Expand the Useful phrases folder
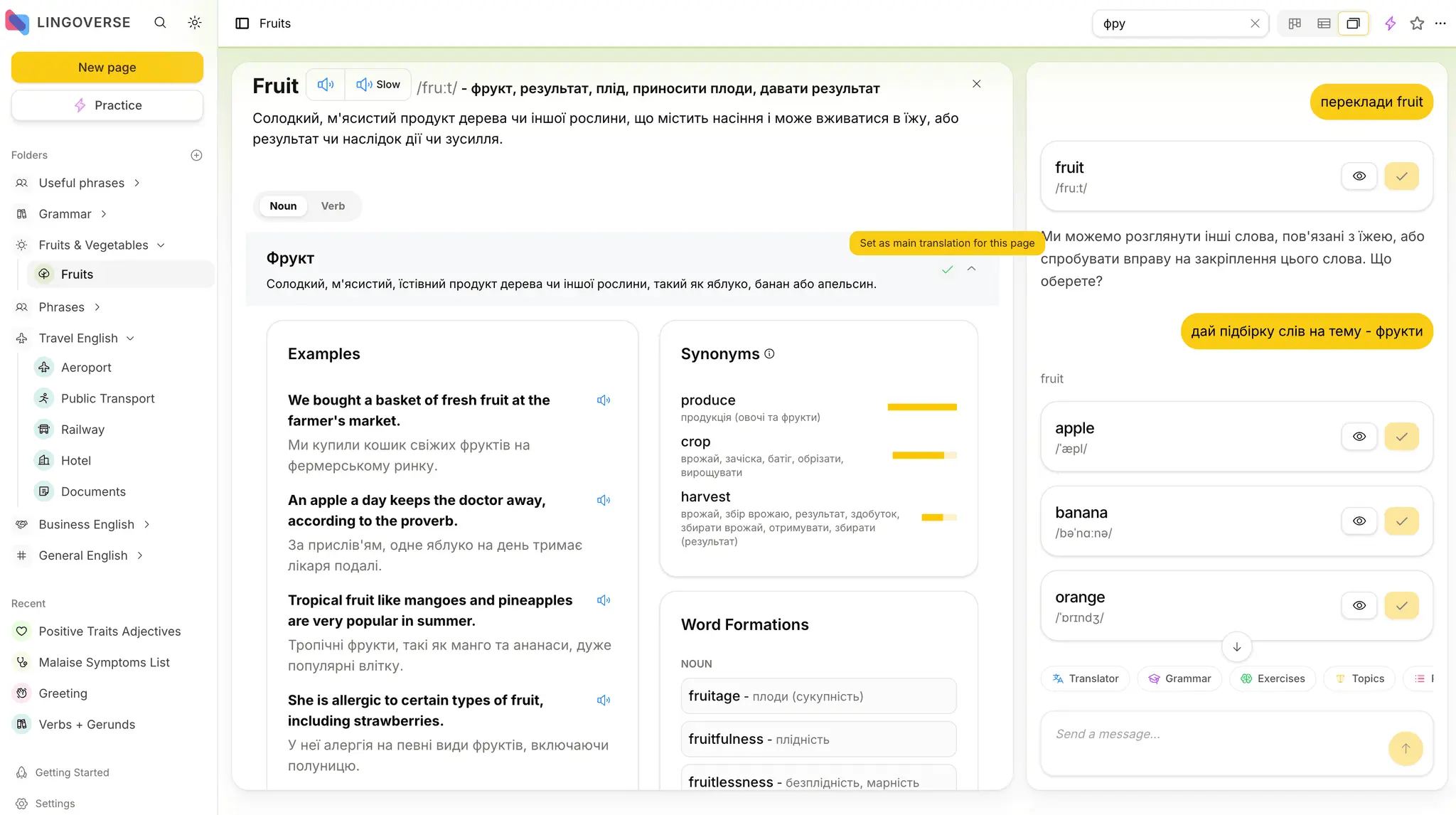The image size is (1456, 815). click(x=137, y=183)
